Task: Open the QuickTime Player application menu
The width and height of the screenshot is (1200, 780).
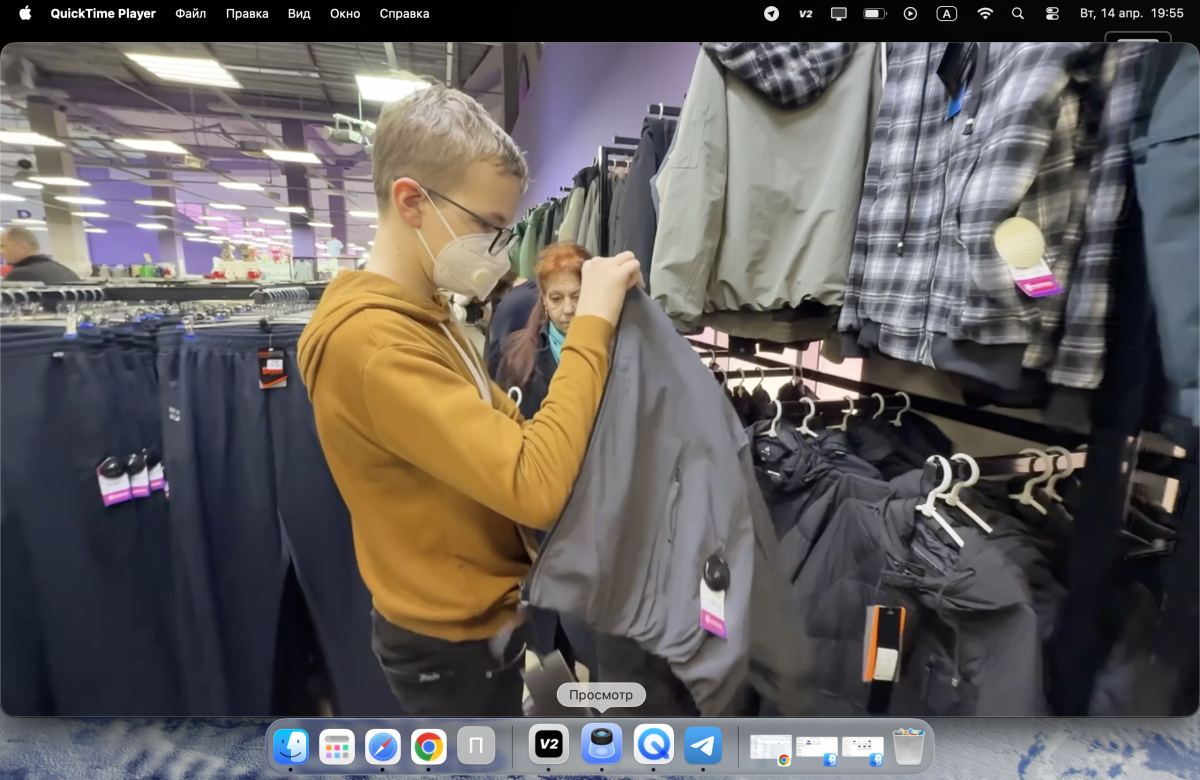Action: point(103,14)
